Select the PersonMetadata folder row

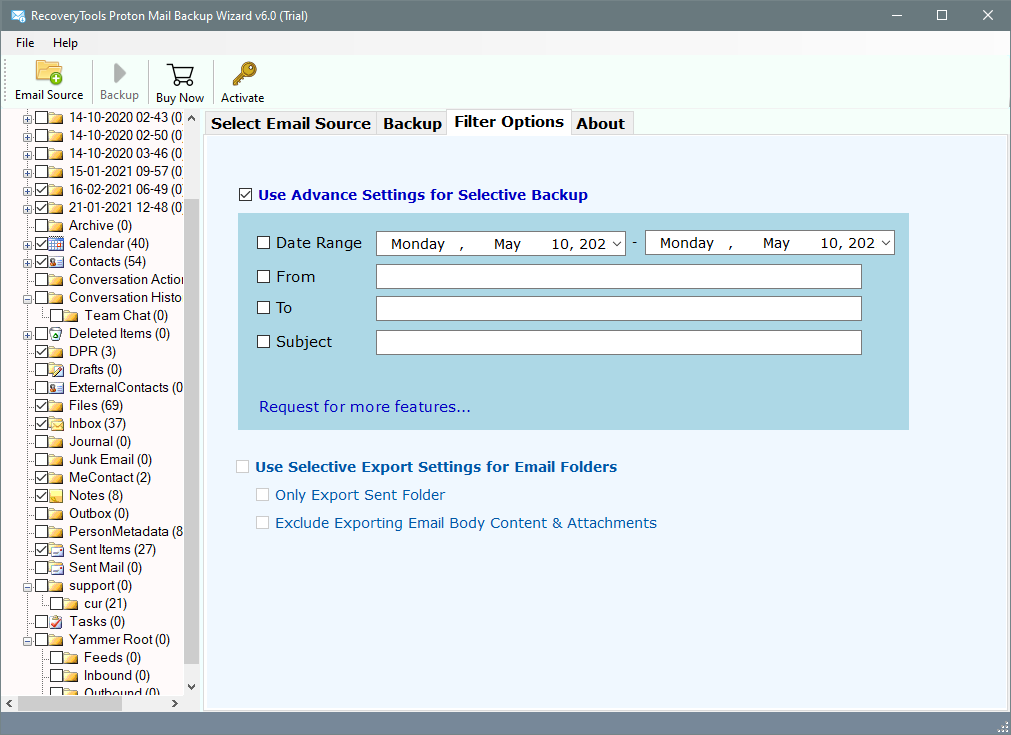tap(126, 532)
